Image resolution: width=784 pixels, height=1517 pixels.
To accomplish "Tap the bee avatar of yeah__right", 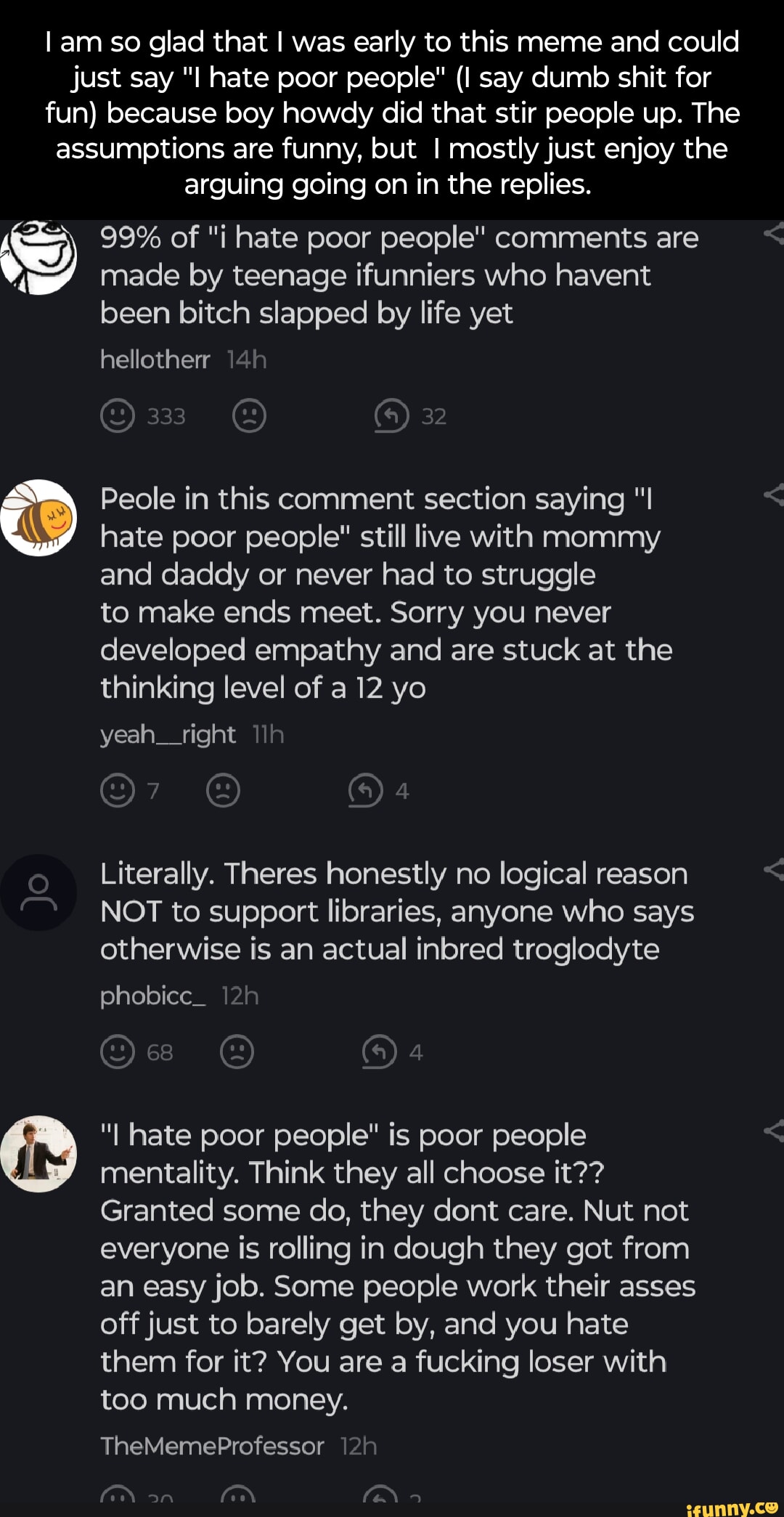I will [38, 518].
